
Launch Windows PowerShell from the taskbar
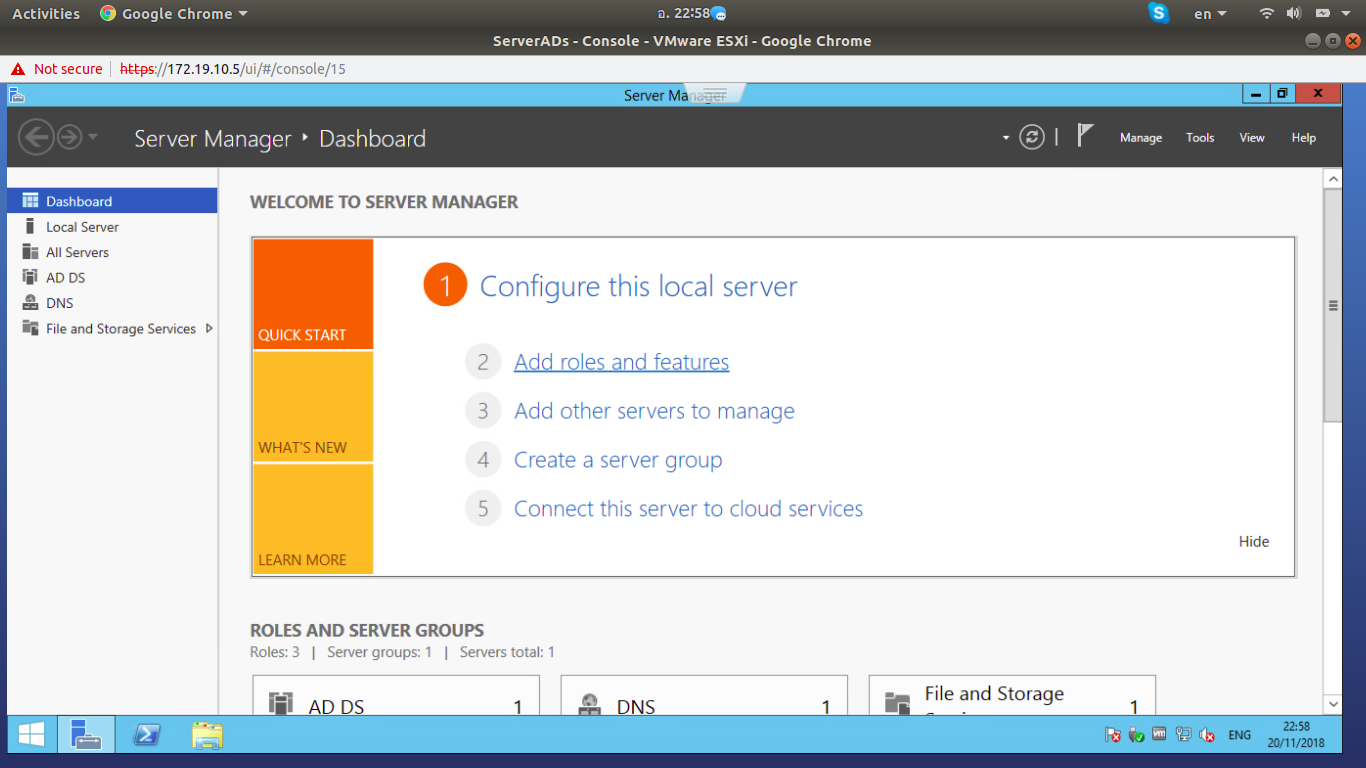146,735
